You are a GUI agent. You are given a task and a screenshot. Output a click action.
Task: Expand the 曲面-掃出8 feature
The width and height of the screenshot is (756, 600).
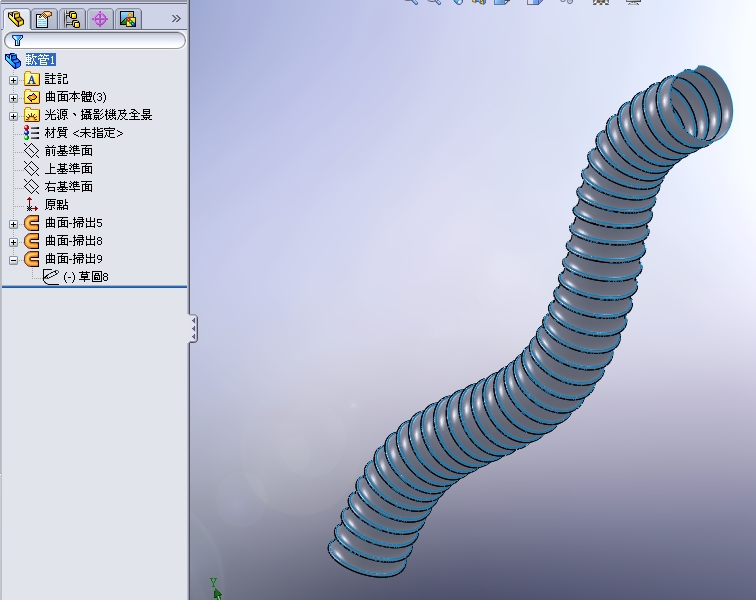click(14, 242)
